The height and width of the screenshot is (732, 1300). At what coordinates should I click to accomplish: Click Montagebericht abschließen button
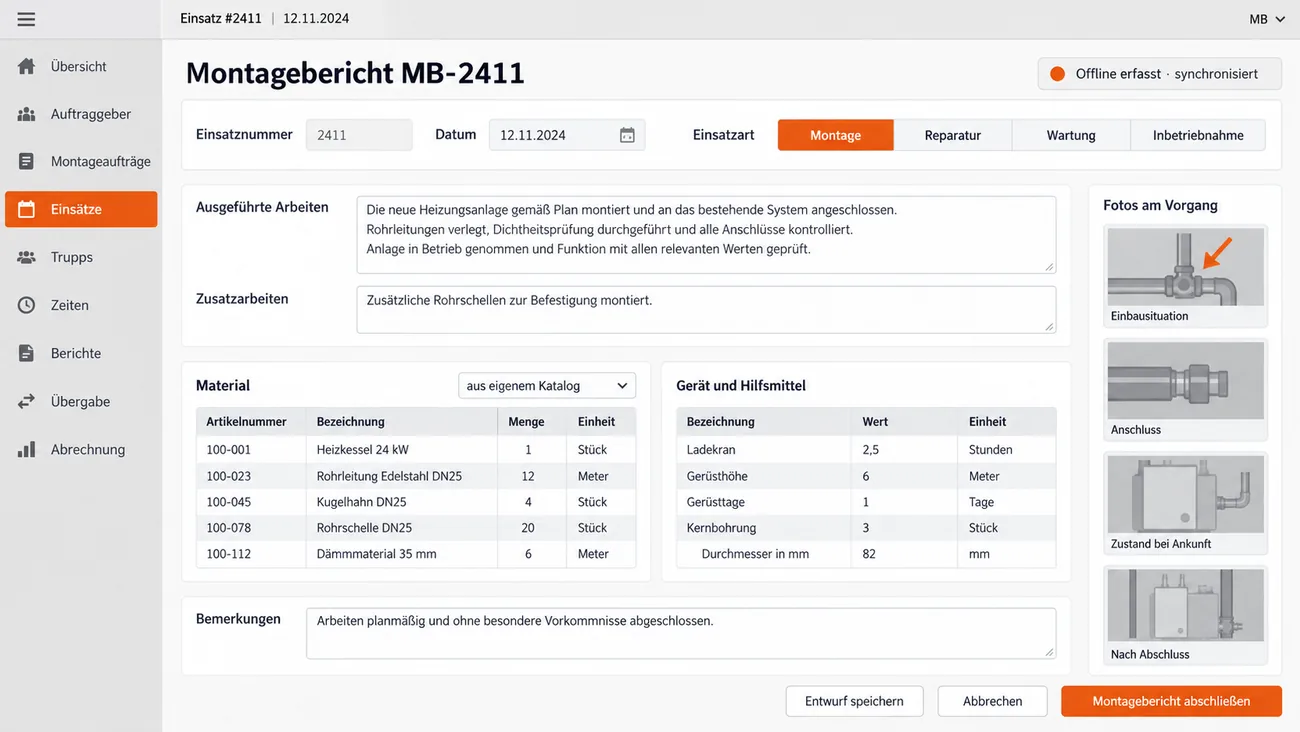pos(1171,701)
